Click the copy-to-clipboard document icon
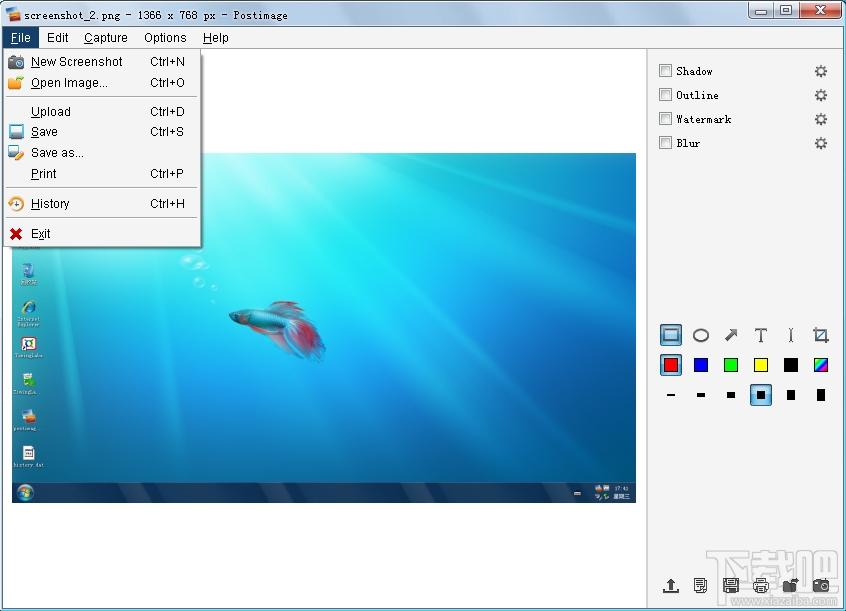 700,585
